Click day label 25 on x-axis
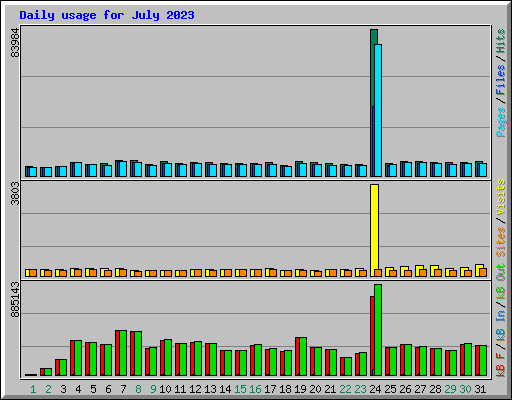 pyautogui.click(x=390, y=389)
